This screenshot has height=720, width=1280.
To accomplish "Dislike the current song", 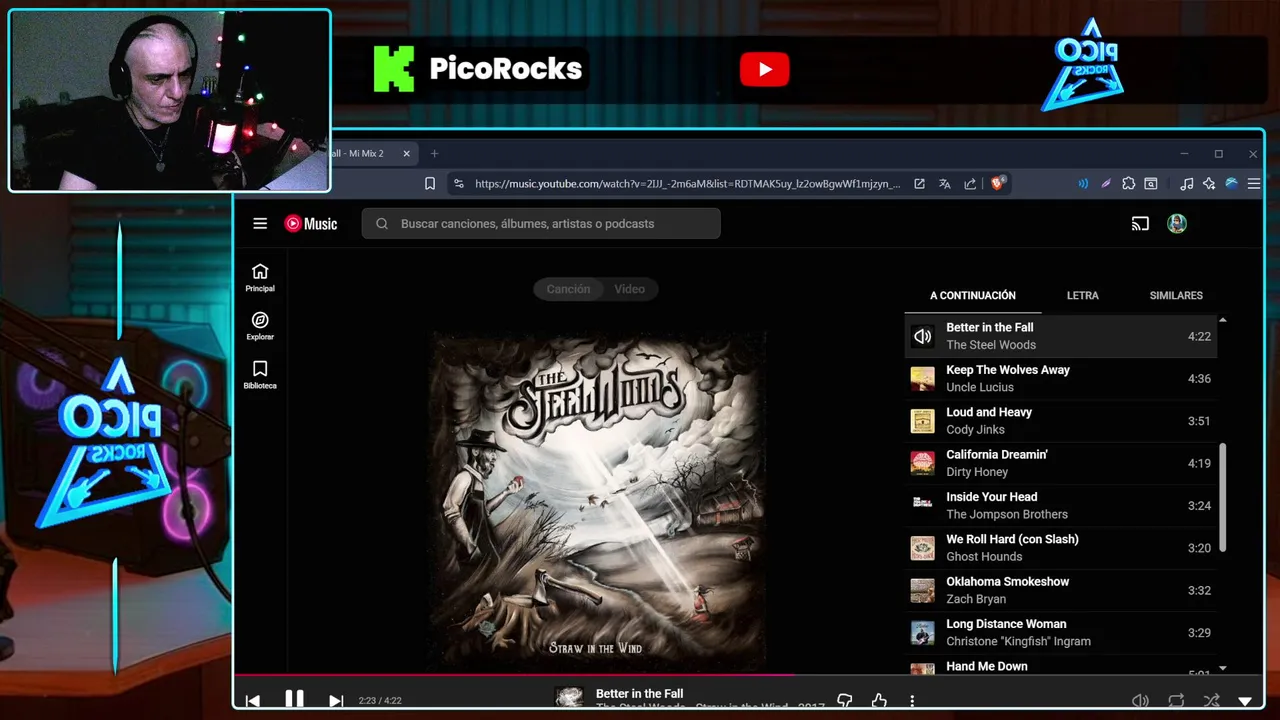I will [x=845, y=701].
